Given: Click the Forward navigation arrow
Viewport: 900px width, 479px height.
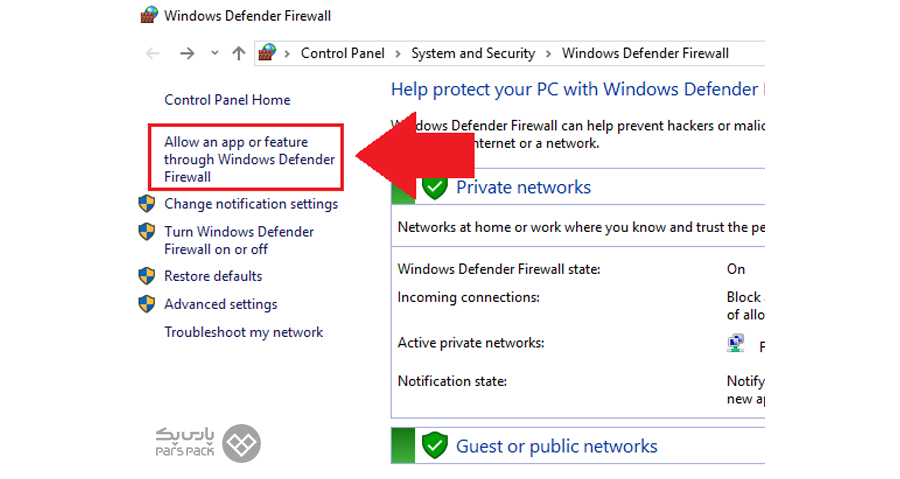Looking at the screenshot, I should (187, 53).
